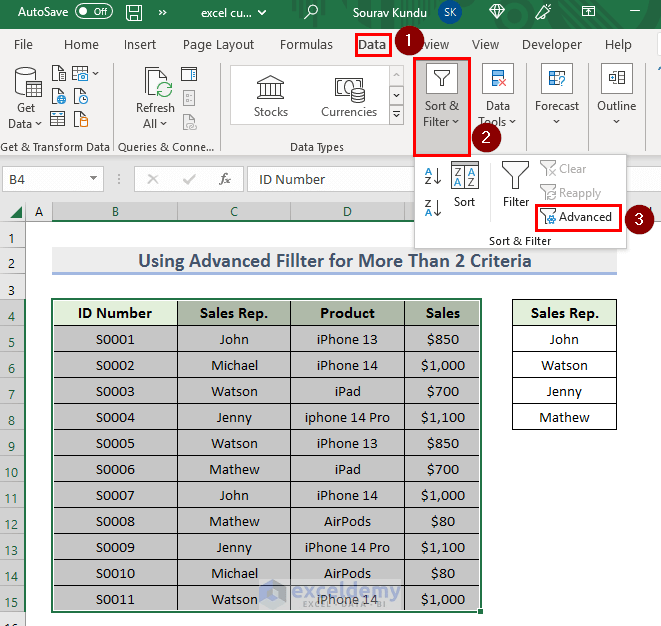Open the Name Box dropdown arrow

pyautogui.click(x=94, y=179)
